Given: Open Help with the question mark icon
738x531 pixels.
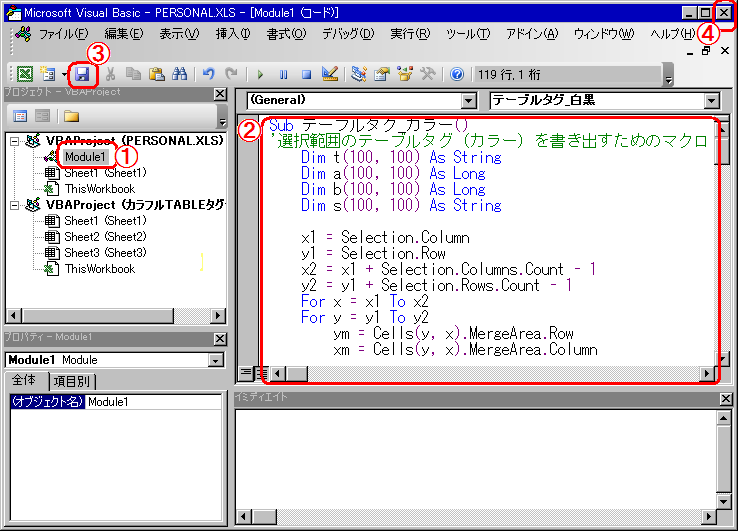Looking at the screenshot, I should (x=457, y=74).
